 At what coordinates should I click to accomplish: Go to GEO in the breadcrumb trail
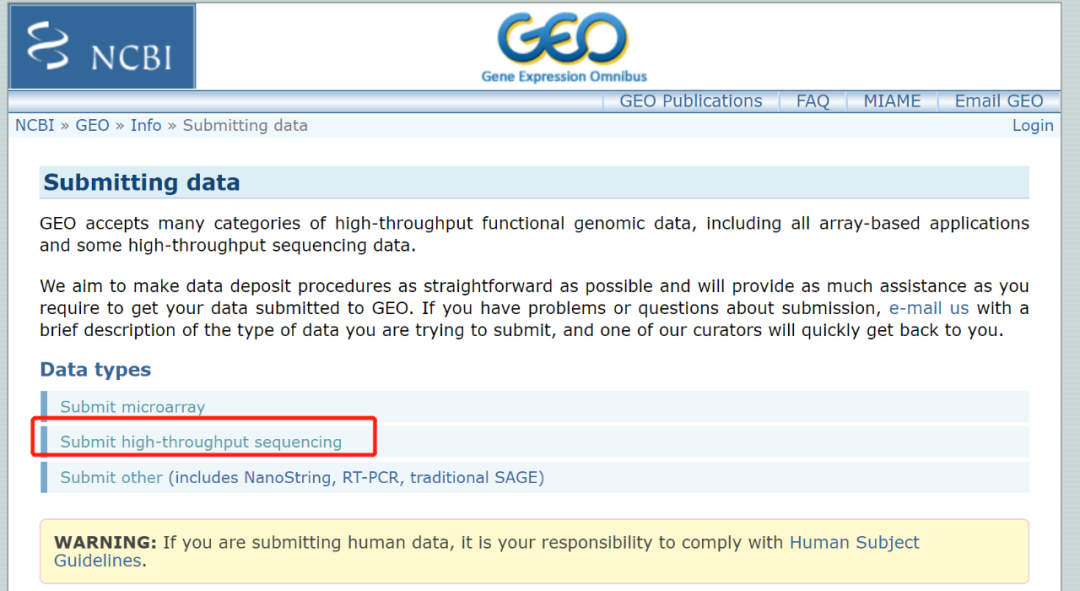click(x=92, y=125)
